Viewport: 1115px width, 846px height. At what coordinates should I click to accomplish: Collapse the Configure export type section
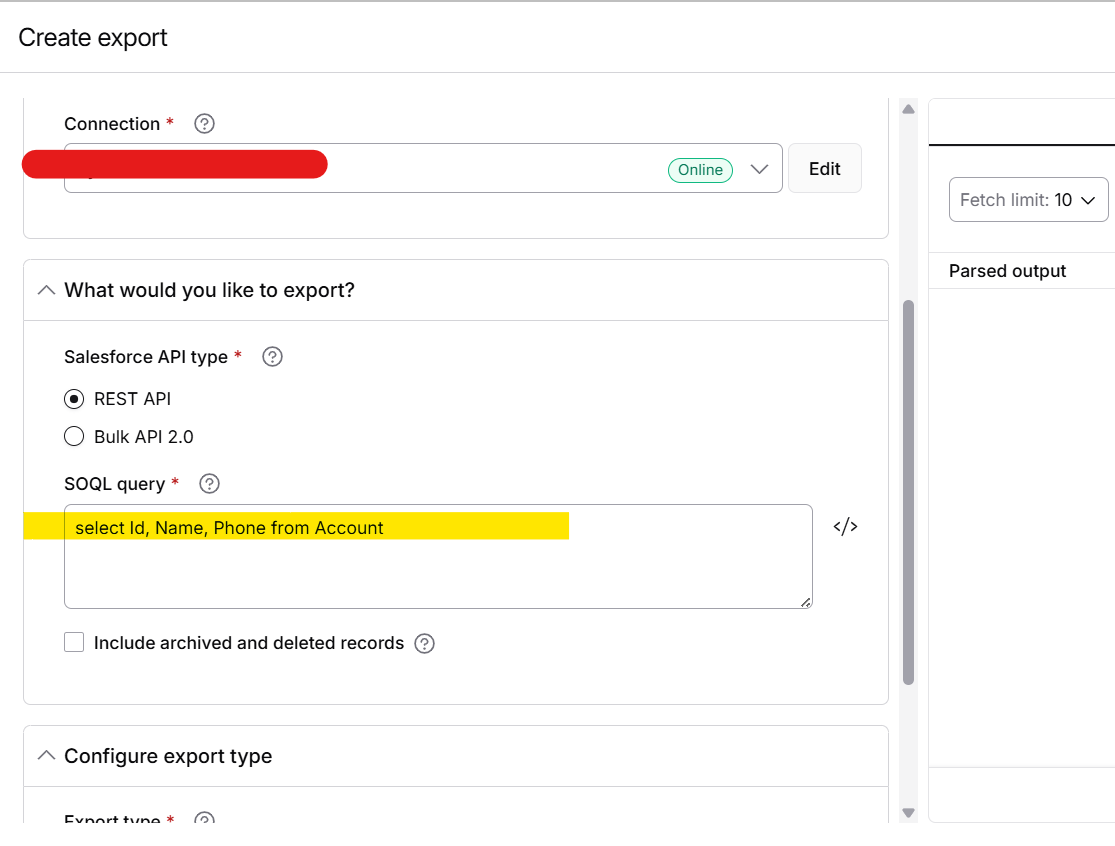[x=46, y=755]
